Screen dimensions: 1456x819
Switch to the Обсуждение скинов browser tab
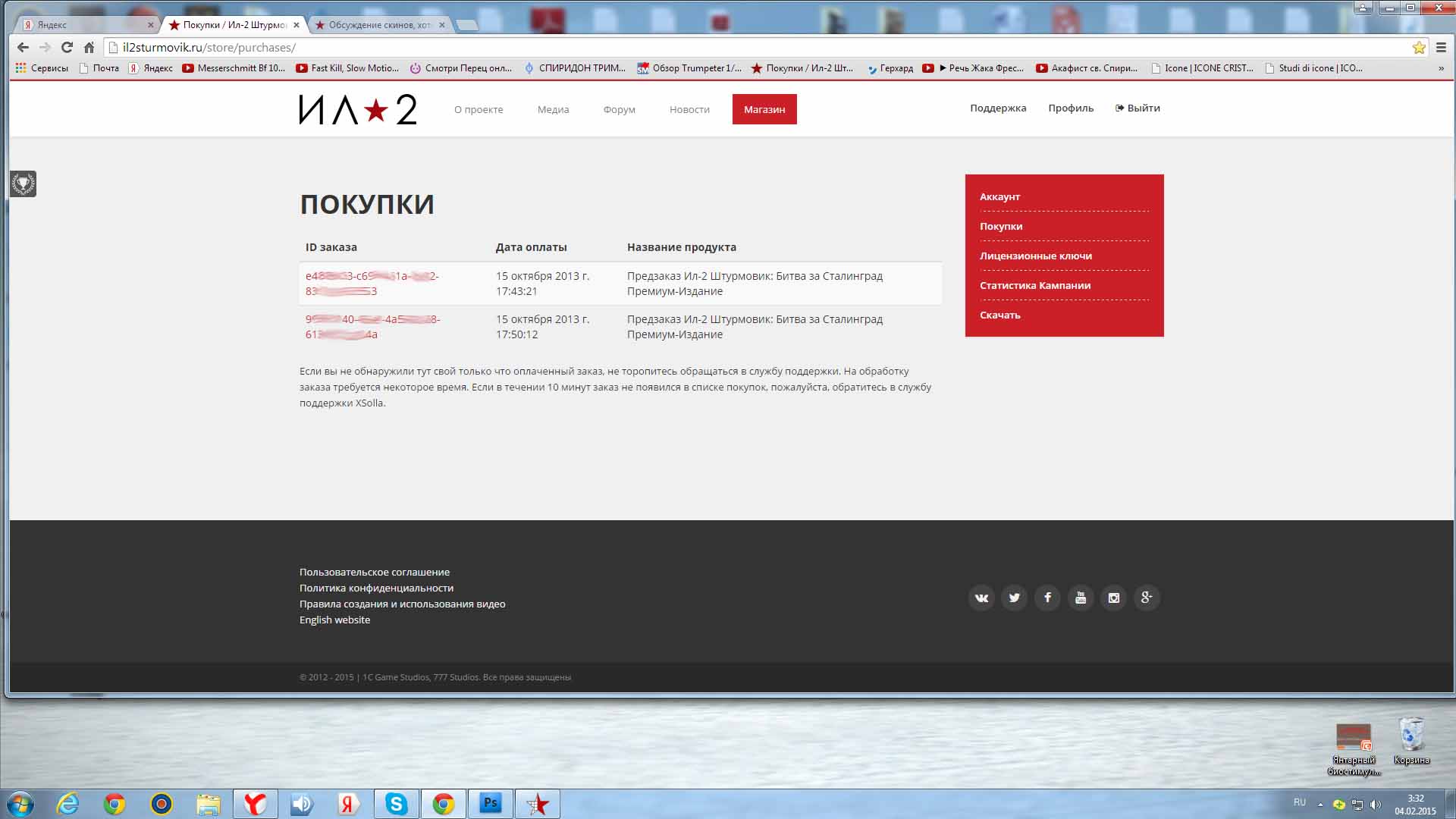pyautogui.click(x=379, y=24)
